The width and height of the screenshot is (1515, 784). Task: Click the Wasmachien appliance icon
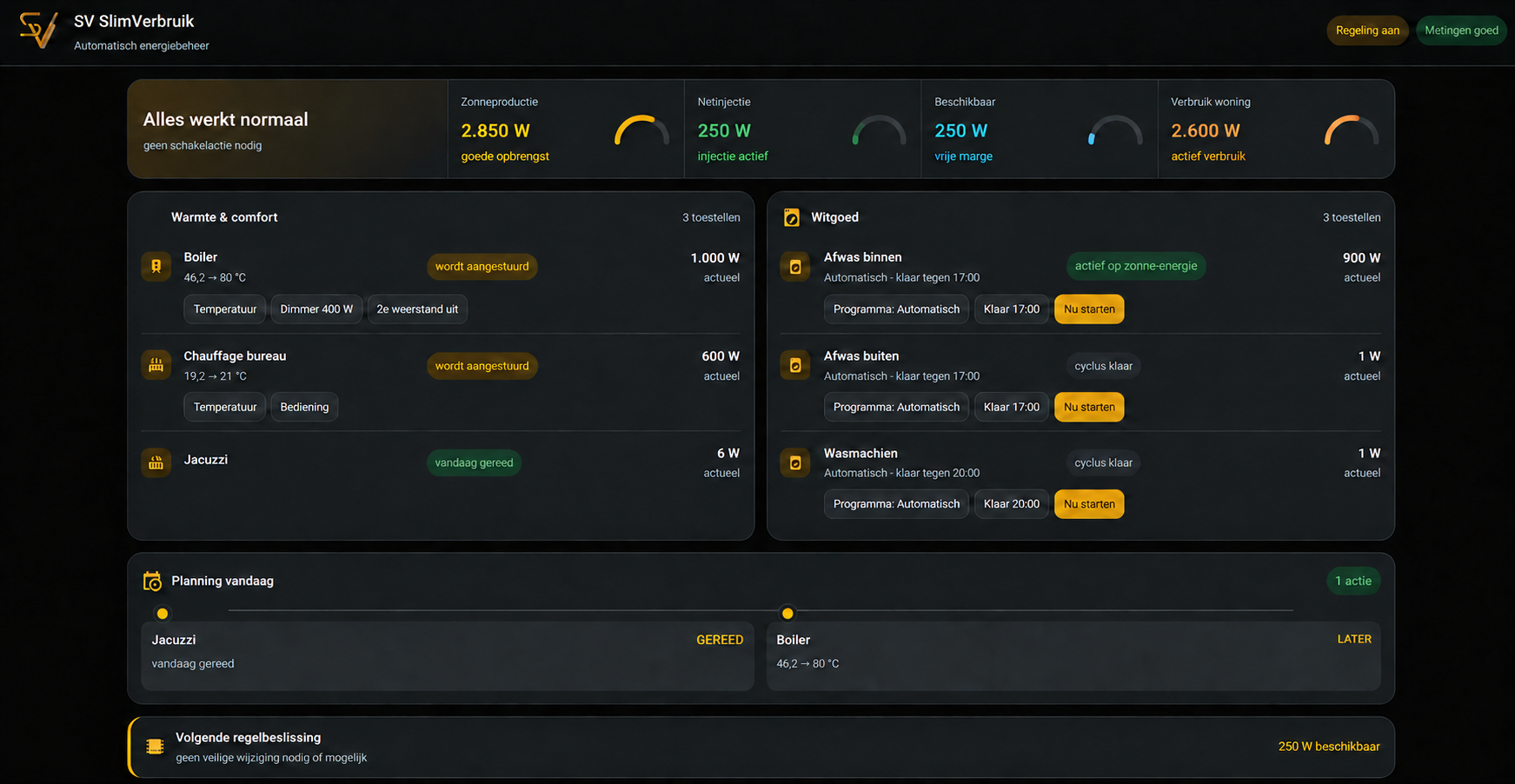click(x=795, y=462)
